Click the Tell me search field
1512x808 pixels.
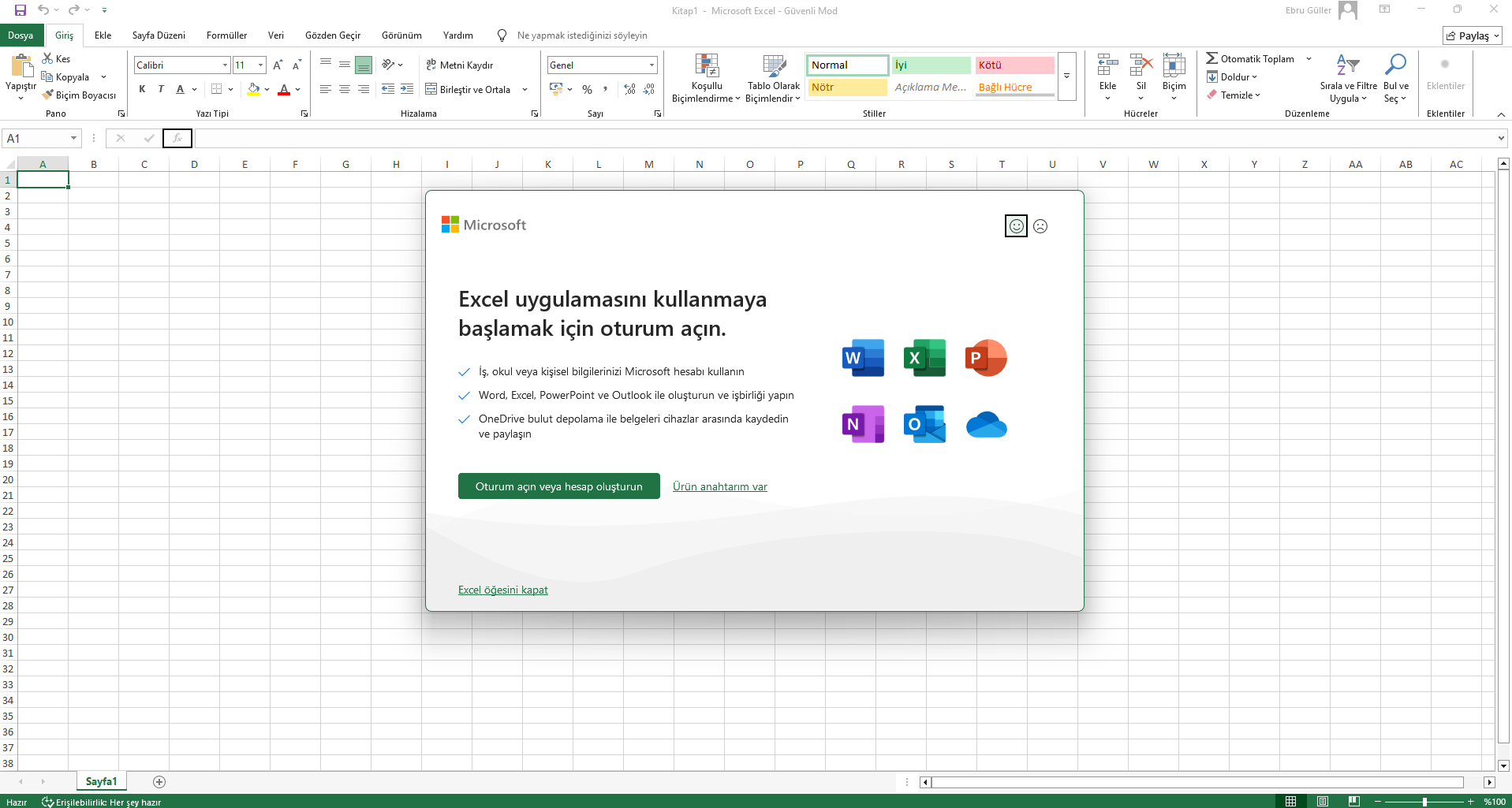coord(582,35)
